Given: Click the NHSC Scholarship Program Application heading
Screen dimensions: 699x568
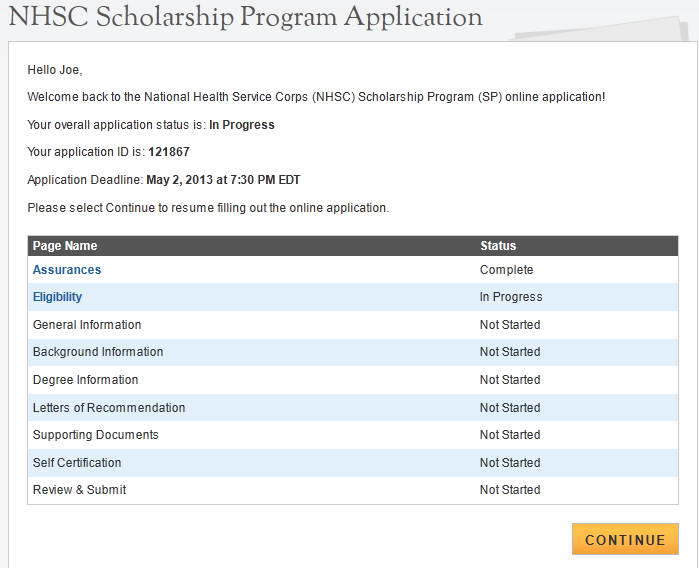Looking at the screenshot, I should 245,17.
